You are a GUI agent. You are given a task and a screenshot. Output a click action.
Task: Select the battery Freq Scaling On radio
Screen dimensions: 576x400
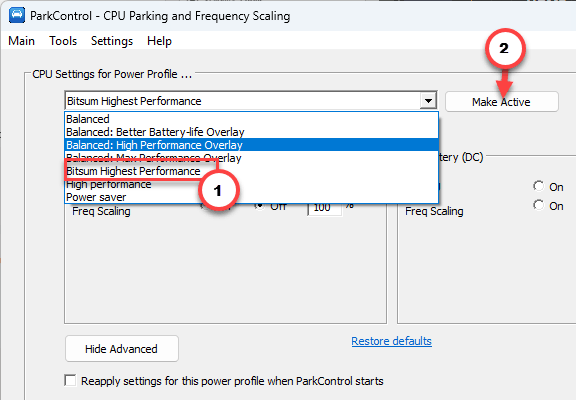click(539, 205)
